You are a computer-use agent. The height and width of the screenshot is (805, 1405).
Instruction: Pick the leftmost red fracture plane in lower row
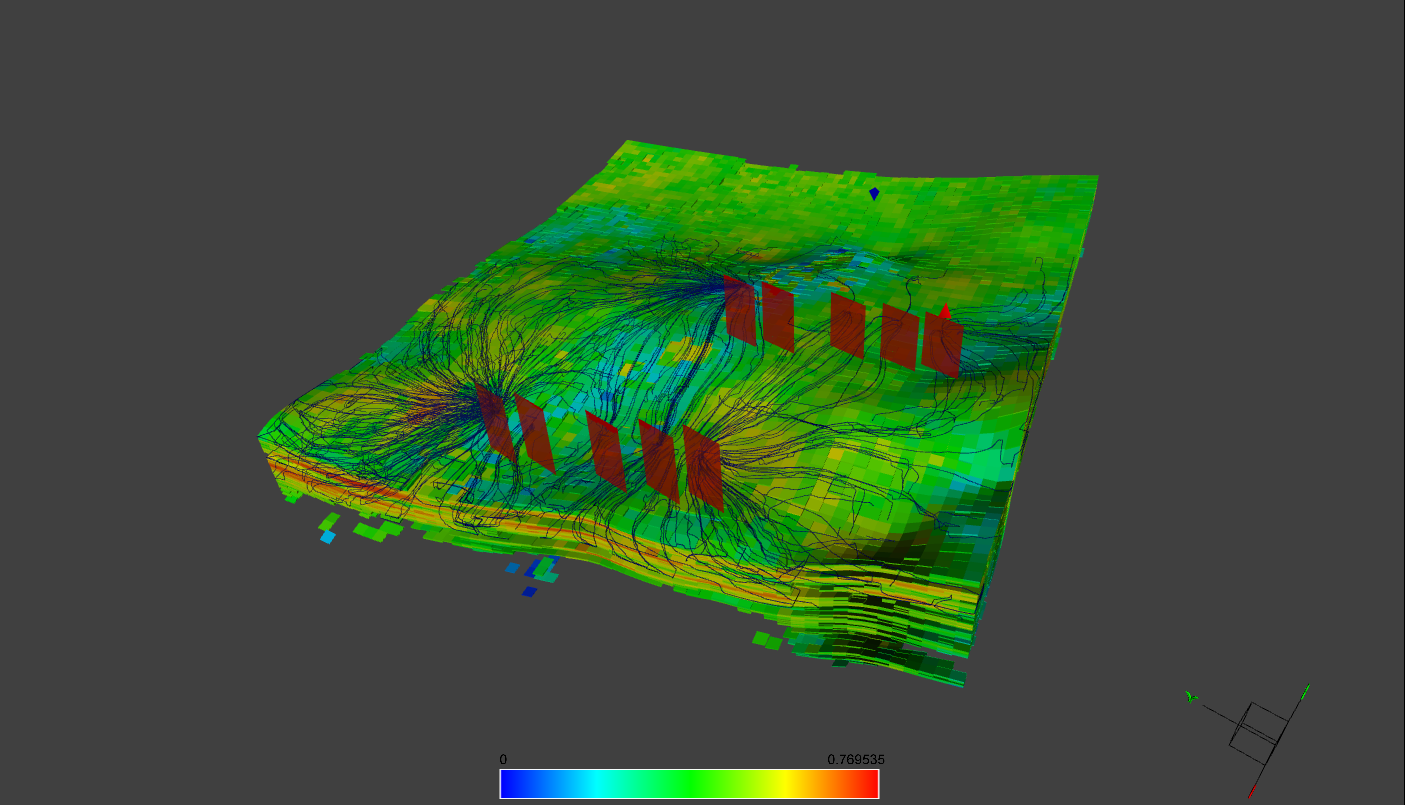pos(495,424)
